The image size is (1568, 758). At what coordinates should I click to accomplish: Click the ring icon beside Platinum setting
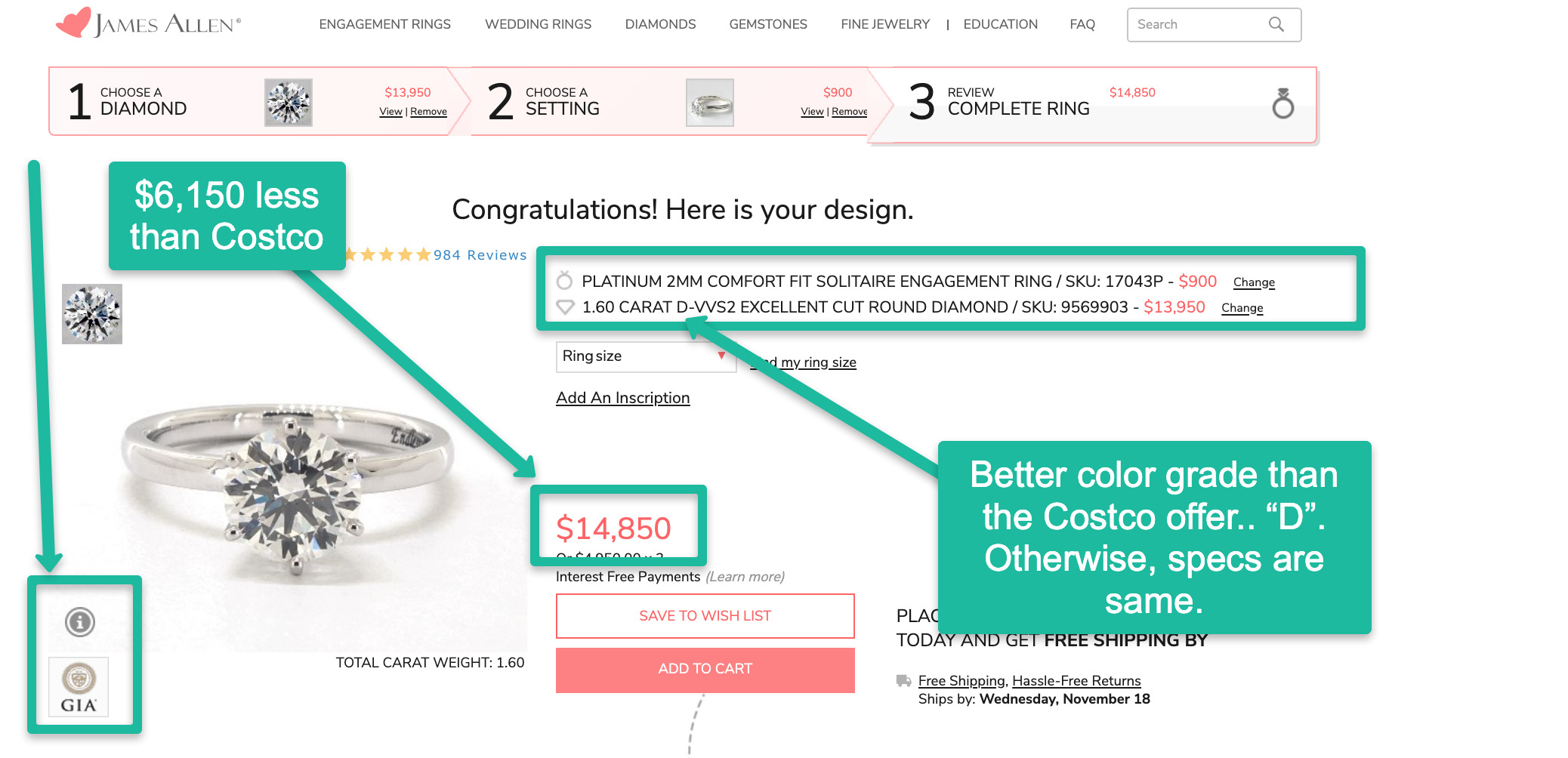tap(564, 281)
